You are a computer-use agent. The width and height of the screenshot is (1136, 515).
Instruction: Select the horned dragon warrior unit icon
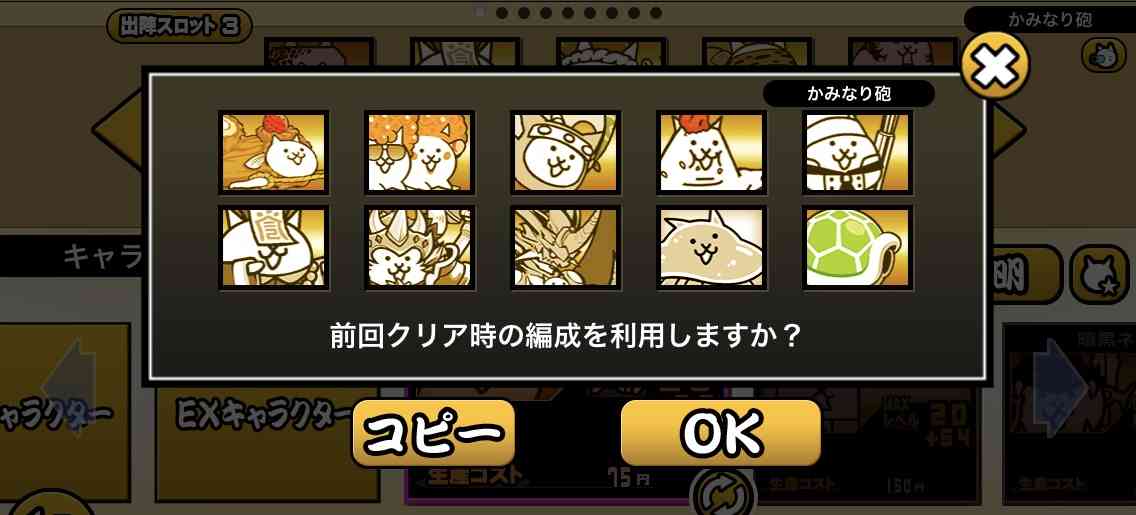(565, 247)
